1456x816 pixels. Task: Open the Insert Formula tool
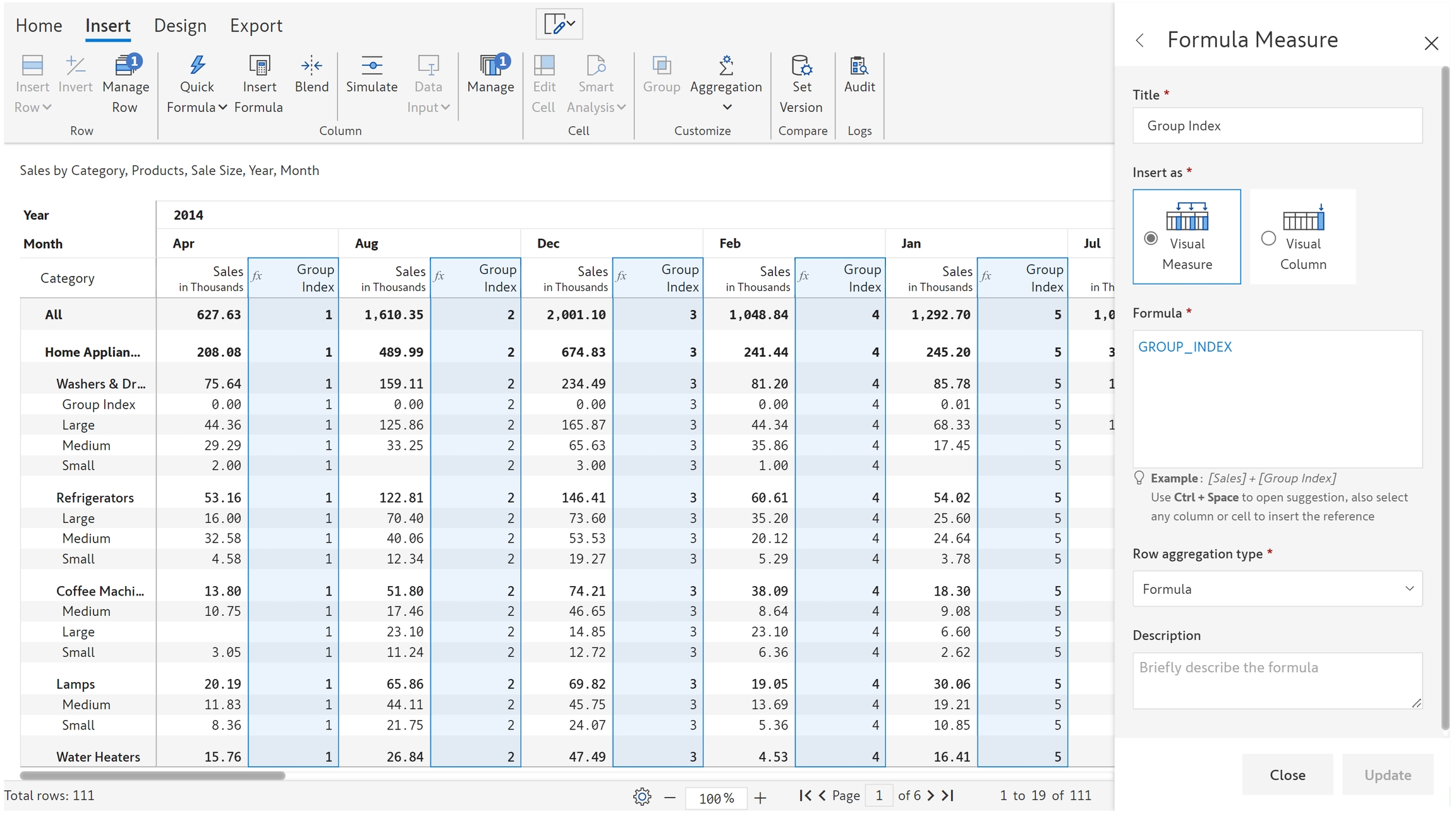(x=258, y=66)
